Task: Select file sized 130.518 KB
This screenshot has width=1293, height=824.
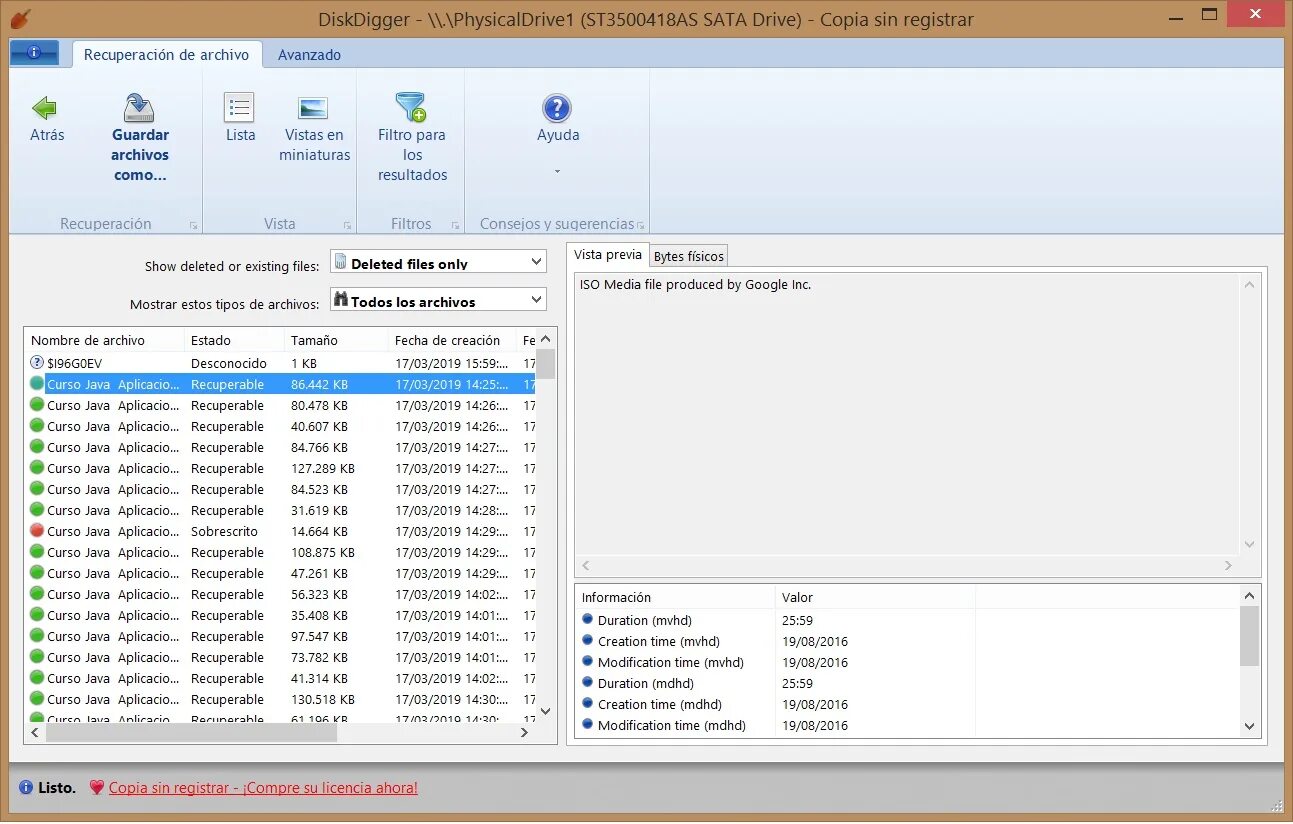Action: 281,699
